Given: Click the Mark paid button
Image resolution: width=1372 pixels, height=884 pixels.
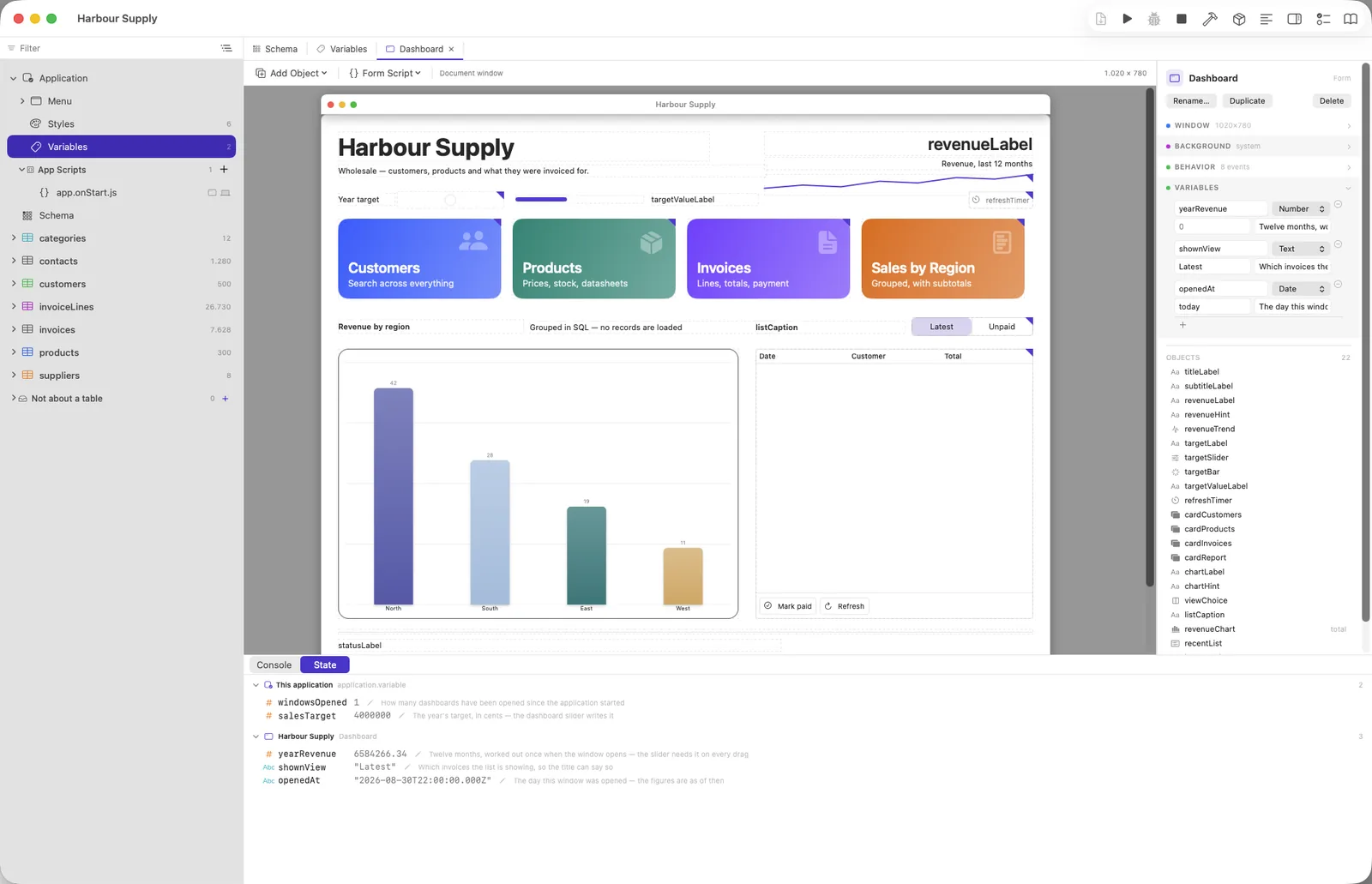Looking at the screenshot, I should click(x=787, y=606).
